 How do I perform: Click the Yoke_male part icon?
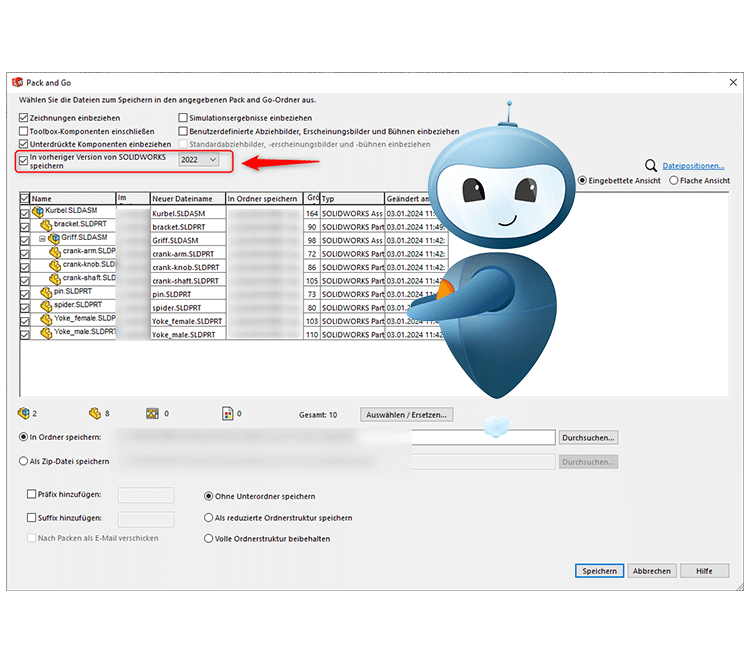pos(46,332)
